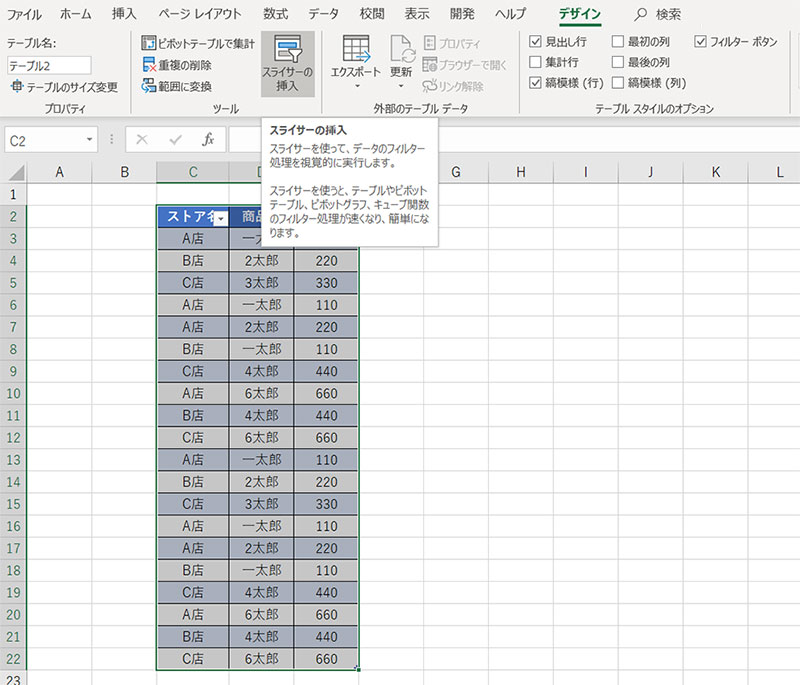Screen dimensions: 800x685
Task: Click the Refresh (更新) icon
Action: (x=401, y=49)
